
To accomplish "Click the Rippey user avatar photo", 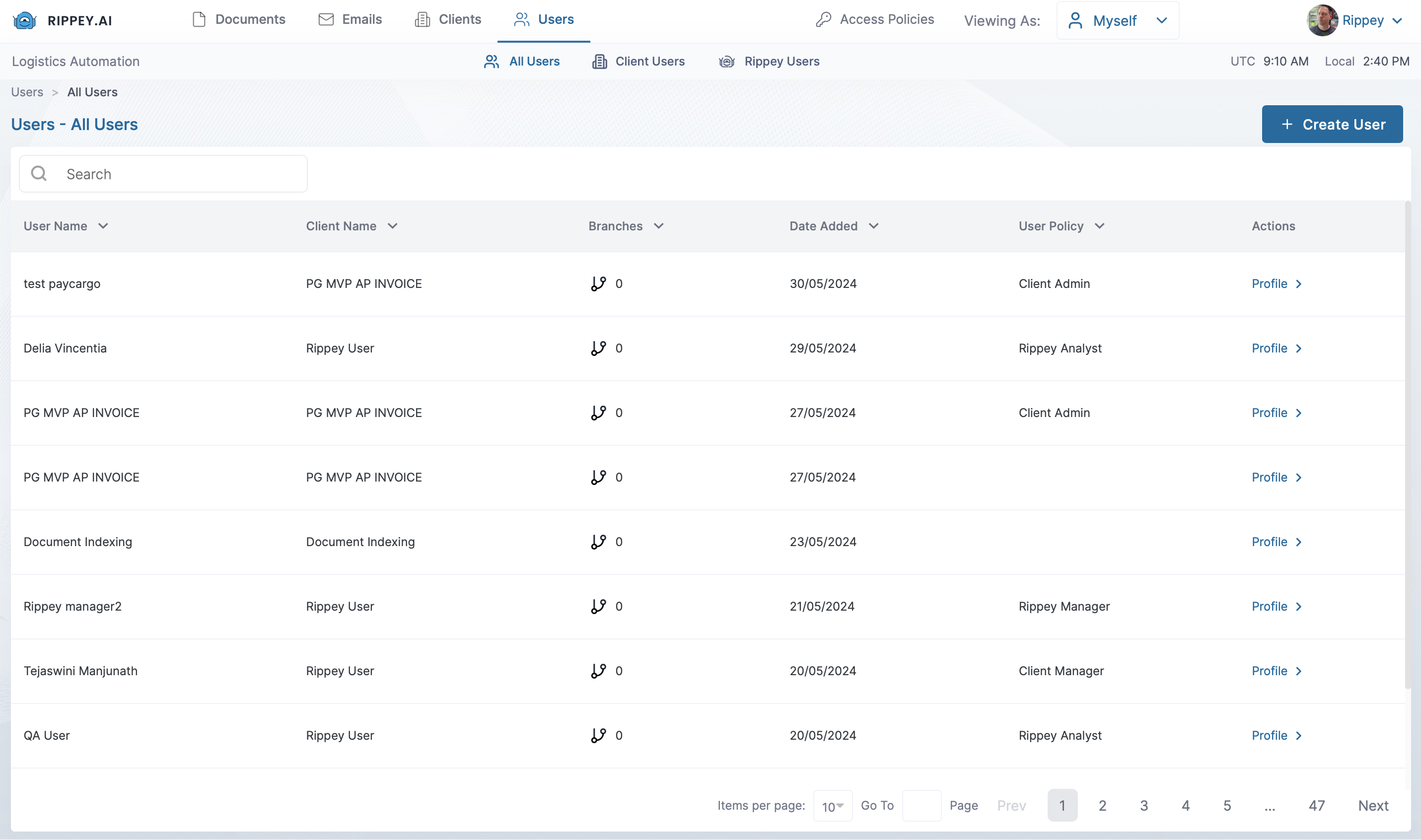I will pos(1321,21).
